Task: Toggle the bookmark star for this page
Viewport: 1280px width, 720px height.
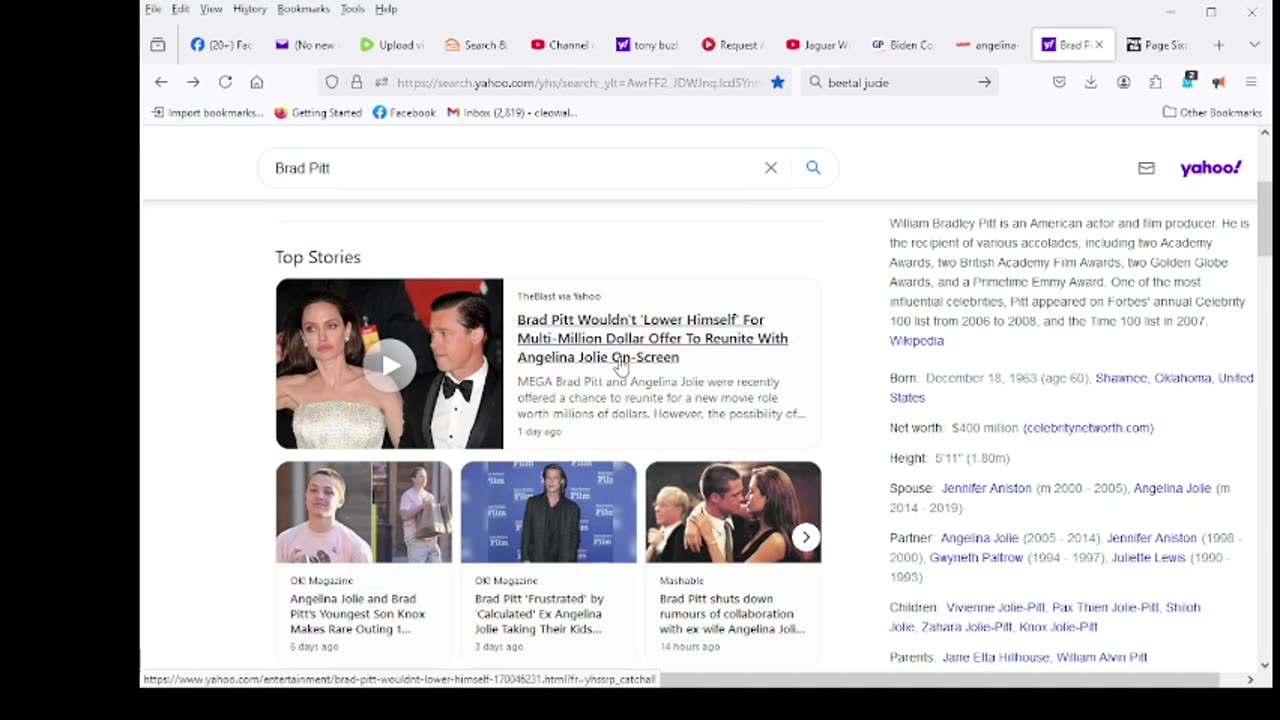Action: point(777,82)
